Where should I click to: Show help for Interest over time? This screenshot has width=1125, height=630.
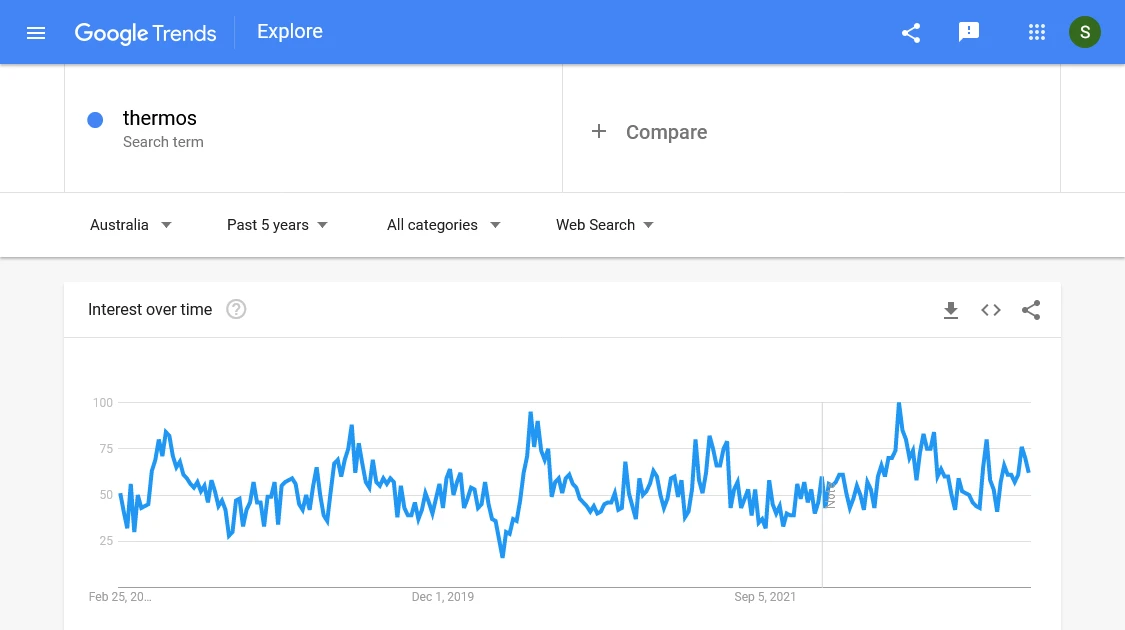click(236, 309)
